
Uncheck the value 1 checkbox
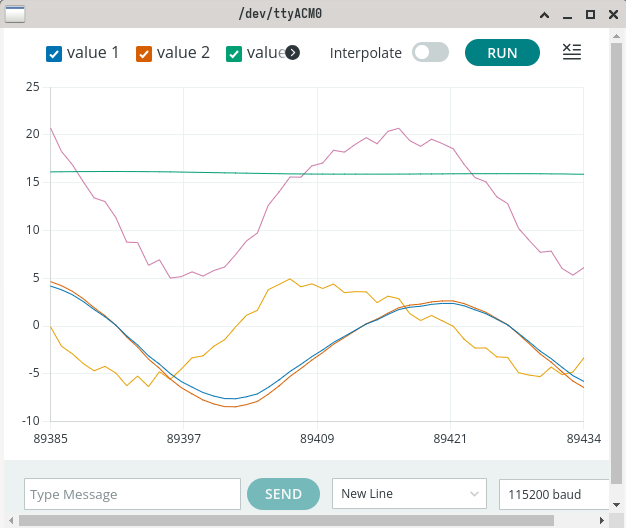point(55,54)
